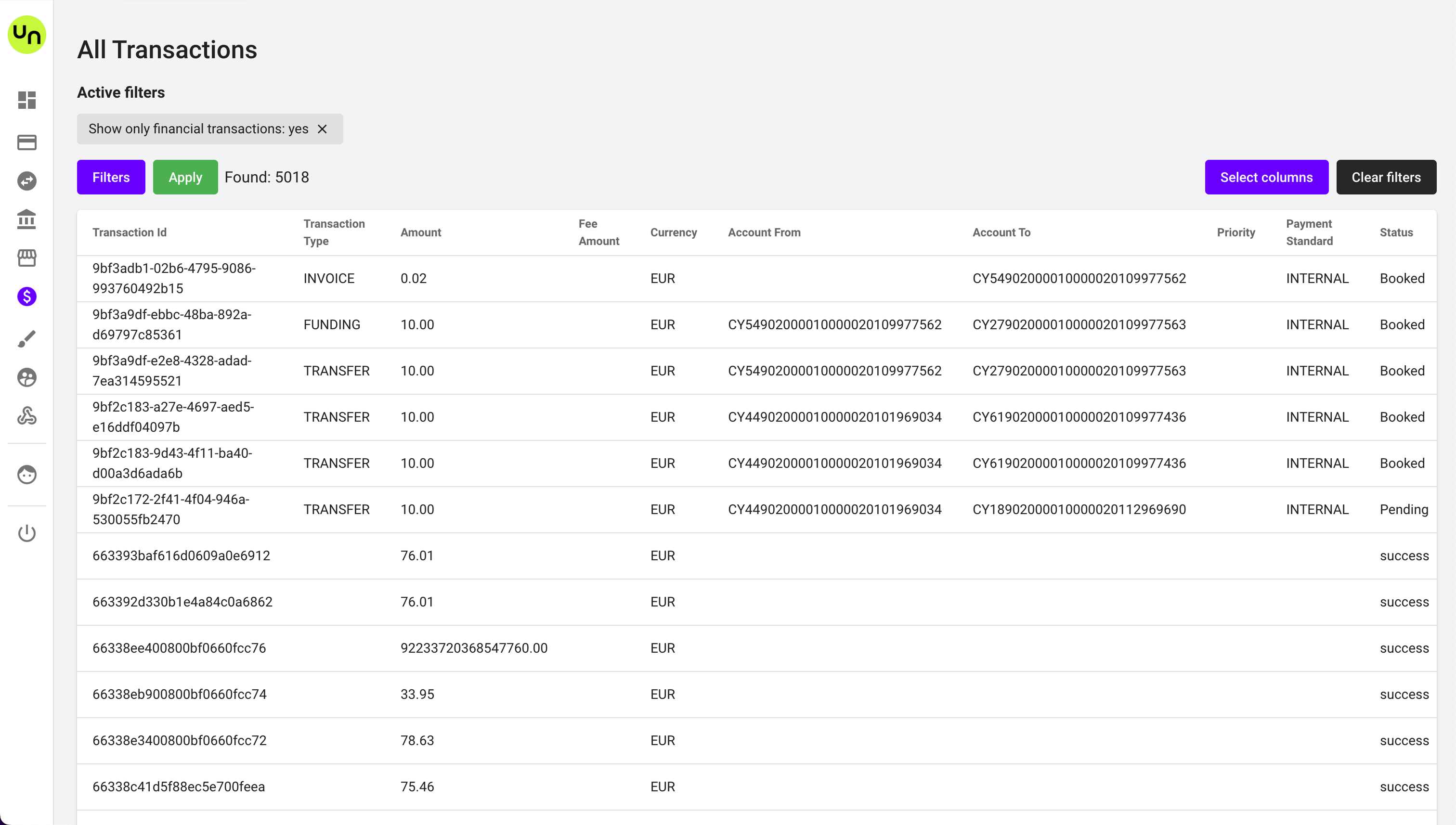
Task: Click the Fee Amount column header
Action: [x=598, y=232]
